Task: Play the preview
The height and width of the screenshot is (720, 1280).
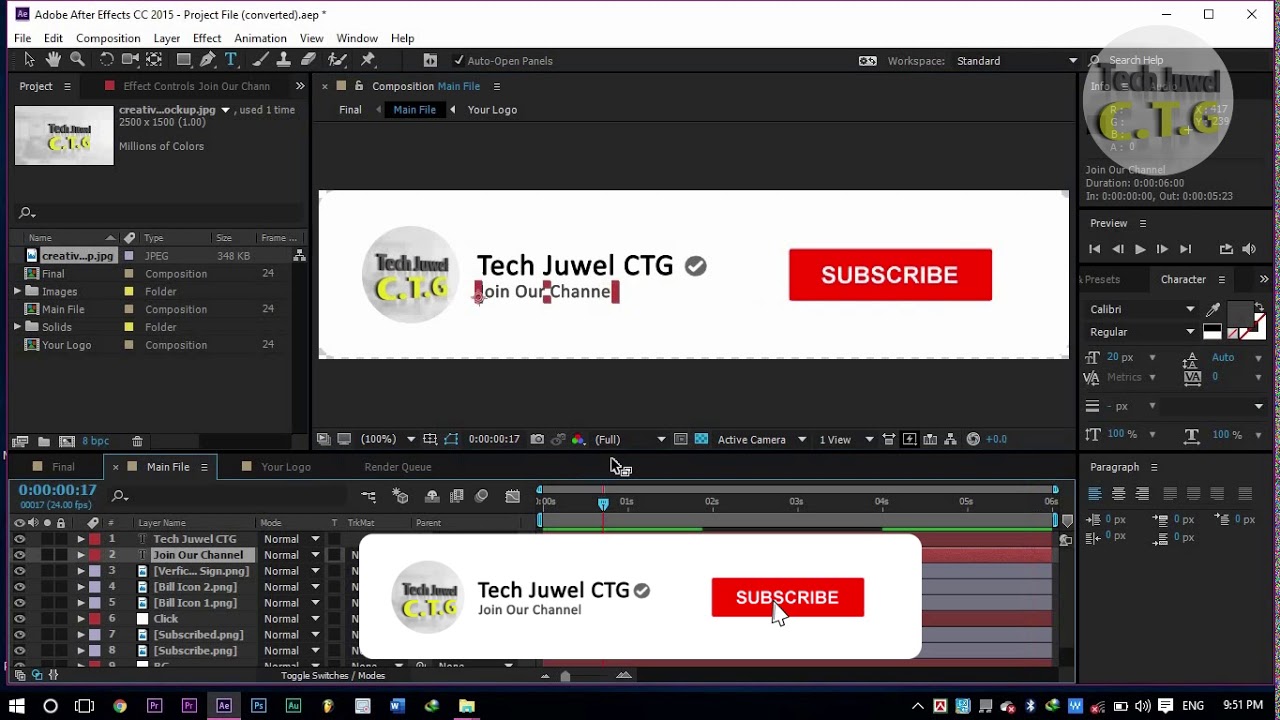Action: (x=1140, y=249)
